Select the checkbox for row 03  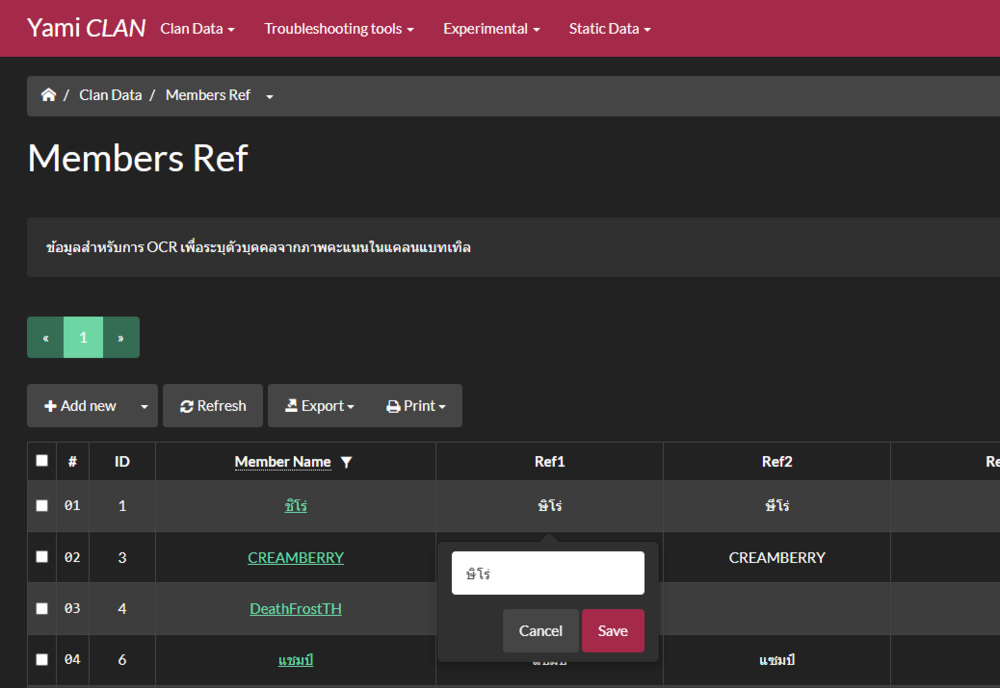tap(42, 608)
